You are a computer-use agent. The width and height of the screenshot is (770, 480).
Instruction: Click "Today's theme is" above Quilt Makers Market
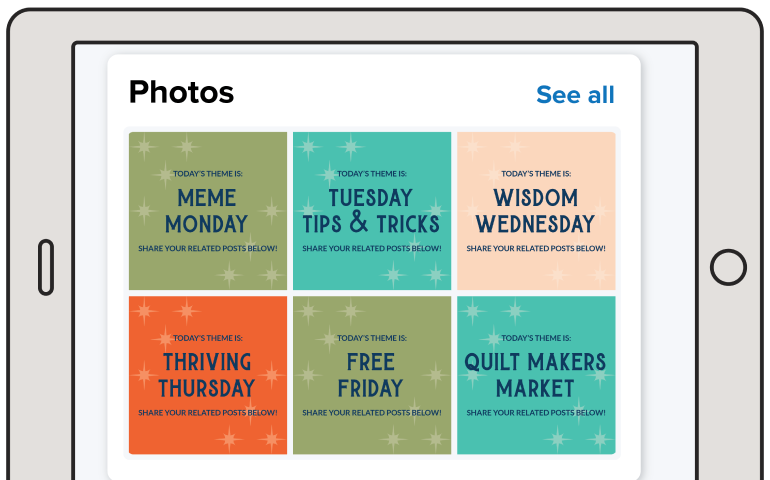tap(535, 338)
